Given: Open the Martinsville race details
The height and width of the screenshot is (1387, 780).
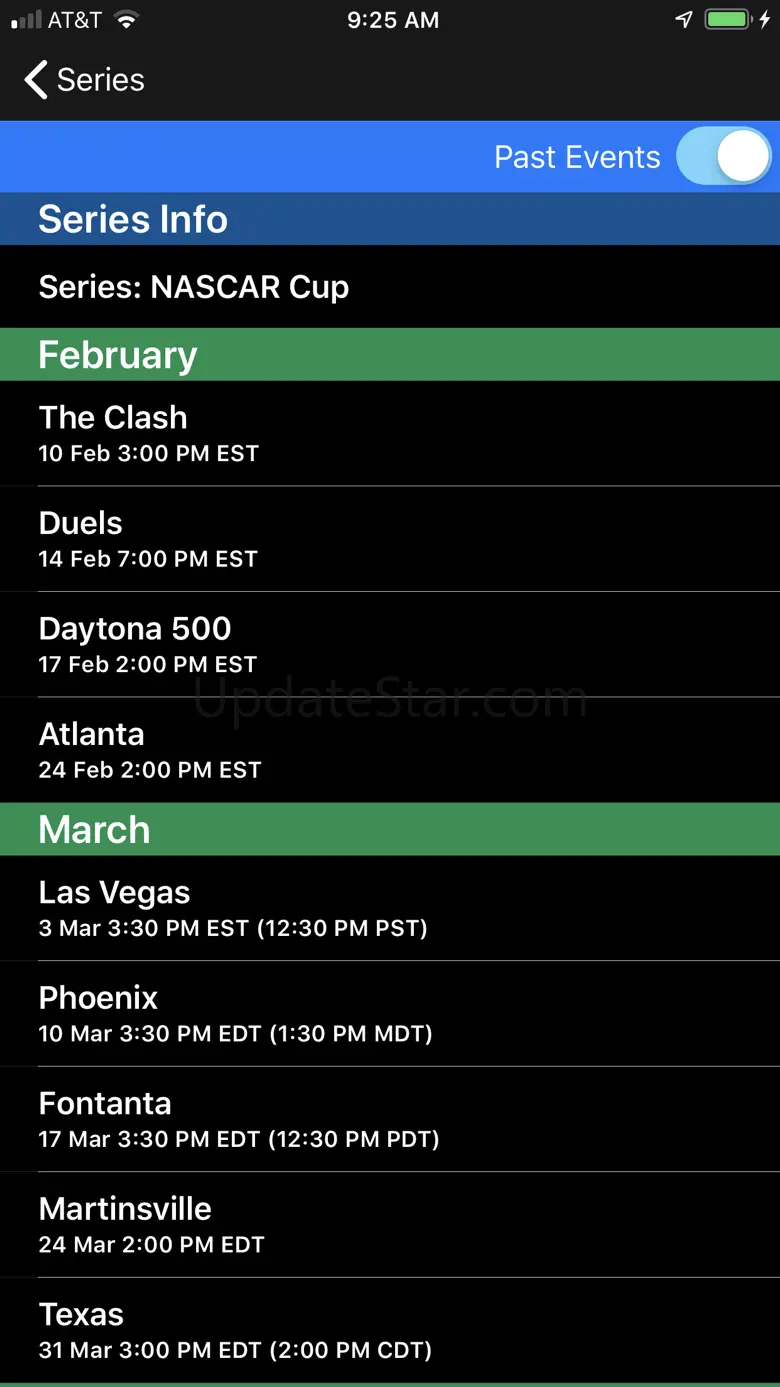Looking at the screenshot, I should coord(390,1224).
